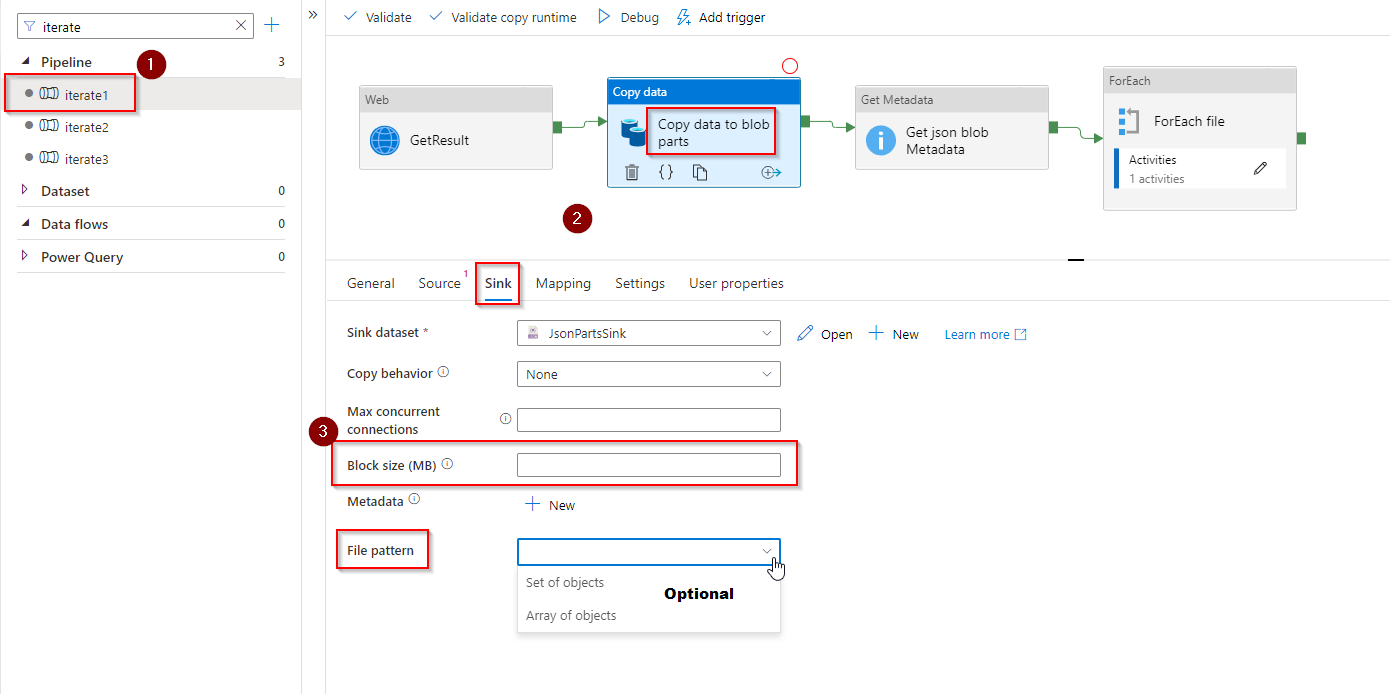The width and height of the screenshot is (1390, 694).
Task: Add output connector from Copy data activity
Action: (771, 172)
